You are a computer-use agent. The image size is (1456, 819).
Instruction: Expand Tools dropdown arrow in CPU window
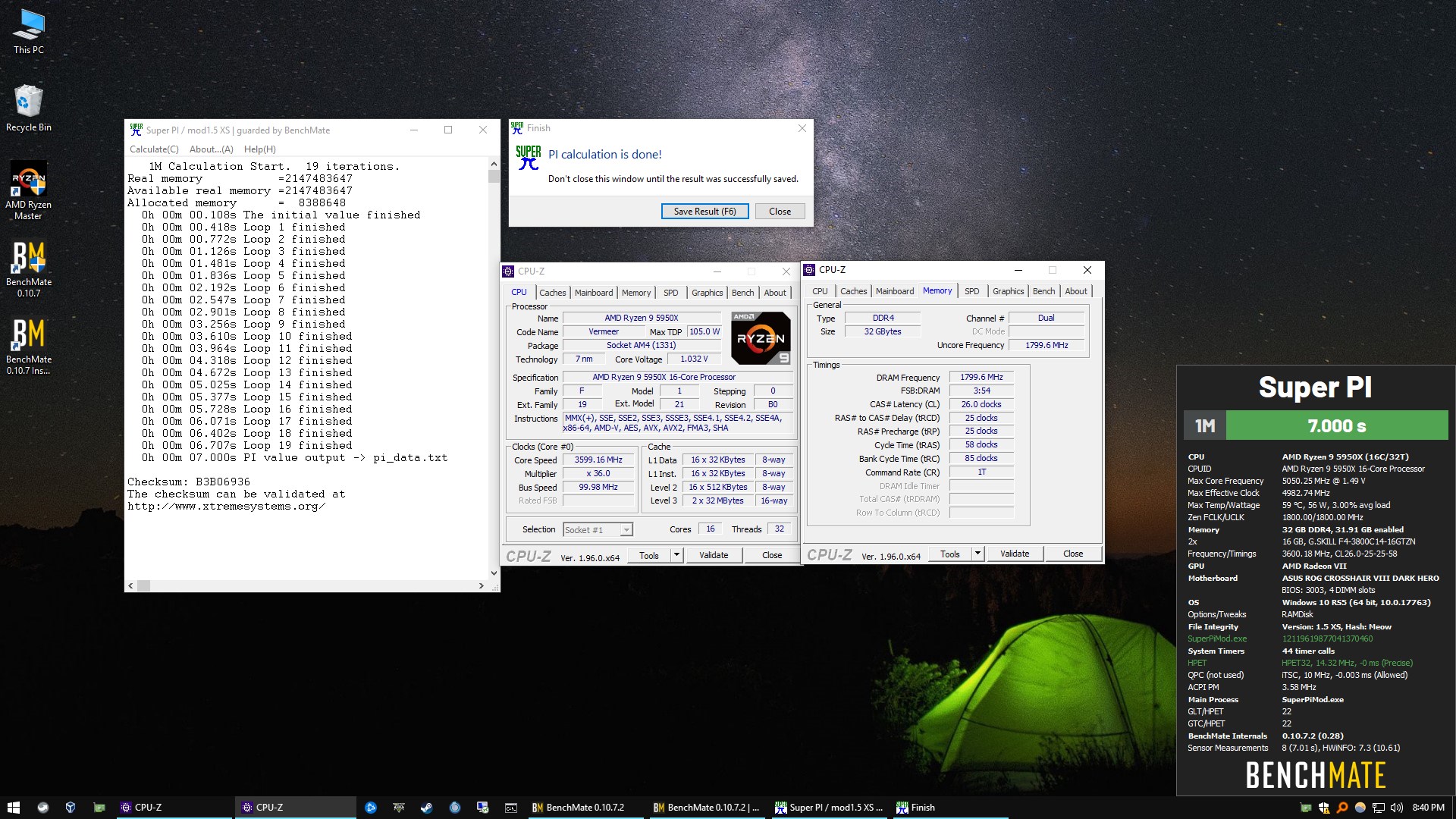676,555
